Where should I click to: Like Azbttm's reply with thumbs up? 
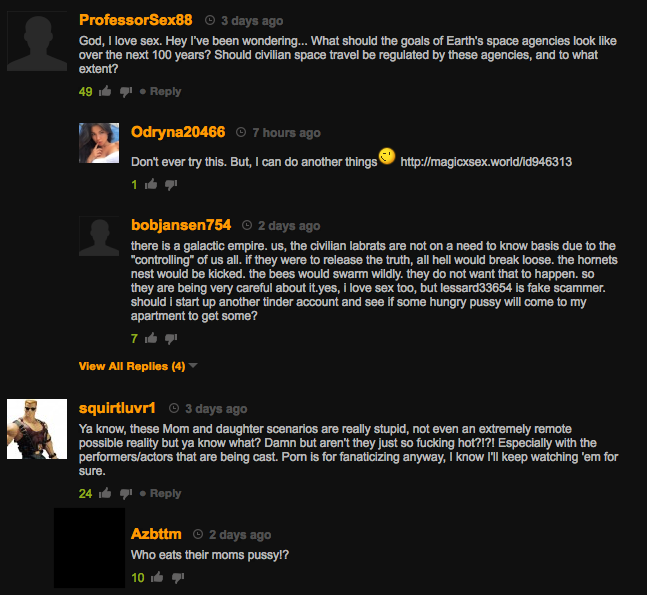(157, 577)
